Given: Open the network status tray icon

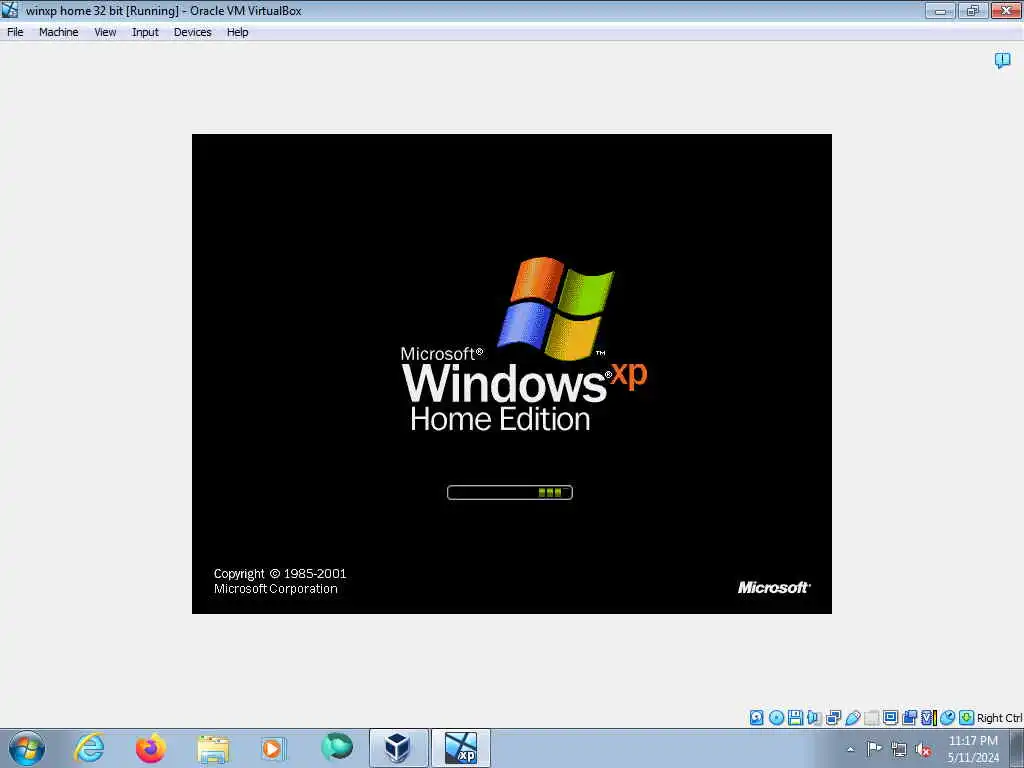Looking at the screenshot, I should pos(899,749).
